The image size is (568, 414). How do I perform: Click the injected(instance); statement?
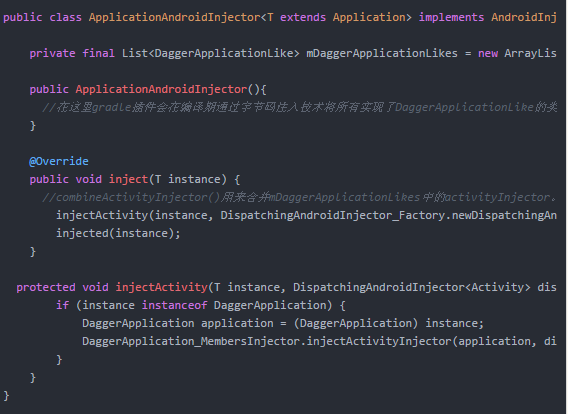pos(118,233)
